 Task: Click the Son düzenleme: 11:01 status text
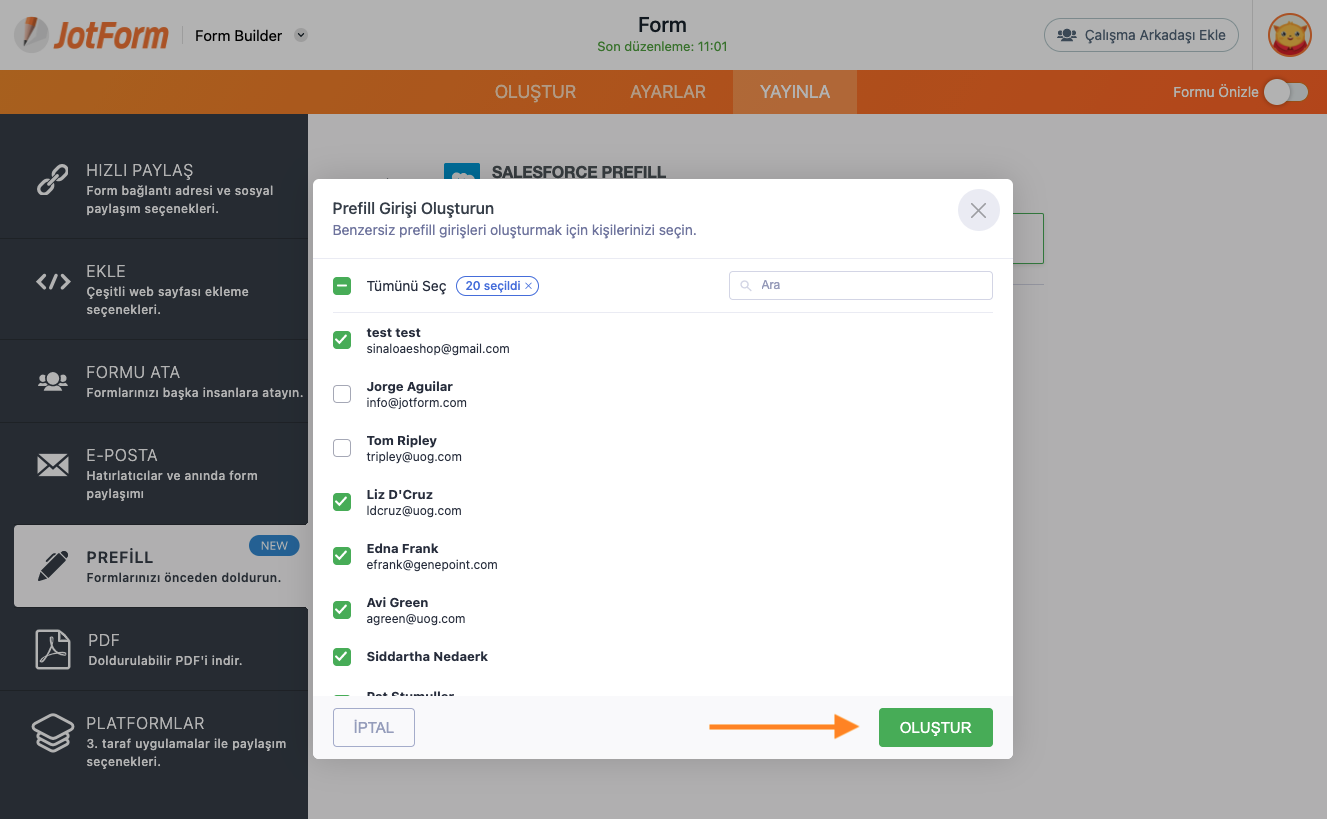click(662, 47)
